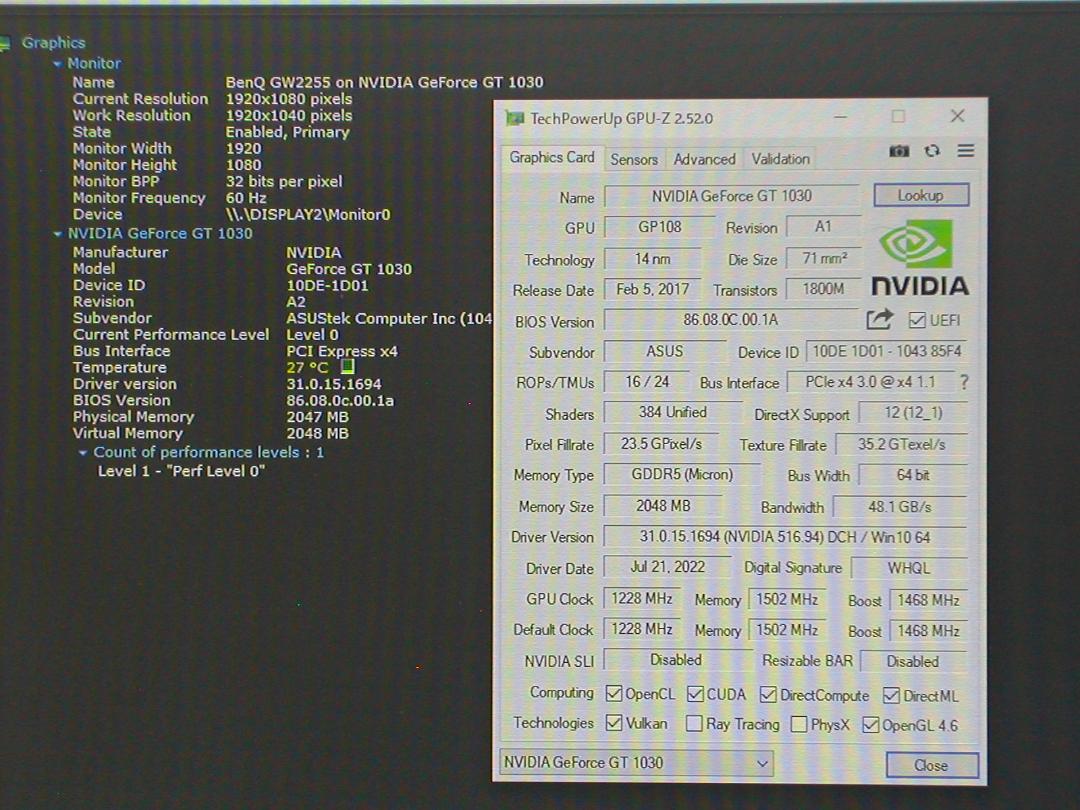1080x810 pixels.
Task: Click the Graphics node icon
Action: pos(5,43)
